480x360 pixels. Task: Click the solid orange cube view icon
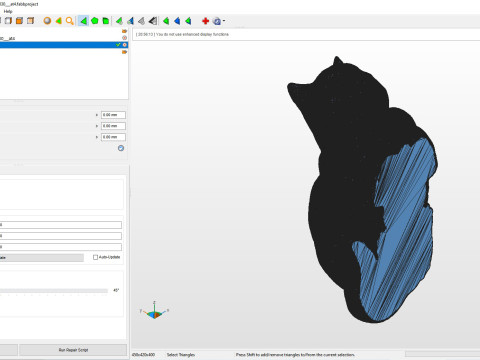tap(19, 21)
